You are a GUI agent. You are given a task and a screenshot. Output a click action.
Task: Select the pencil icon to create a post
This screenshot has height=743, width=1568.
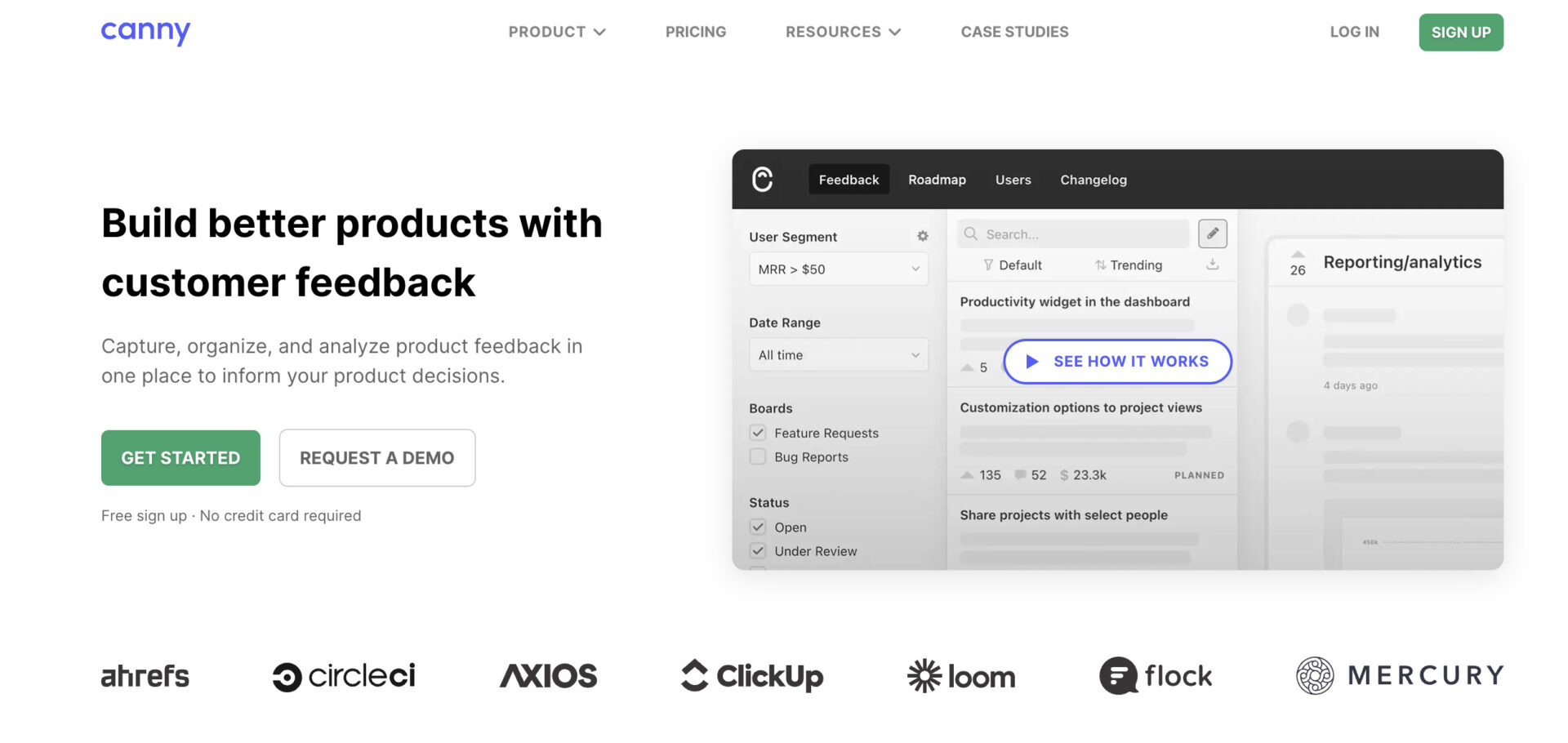[x=1213, y=234]
